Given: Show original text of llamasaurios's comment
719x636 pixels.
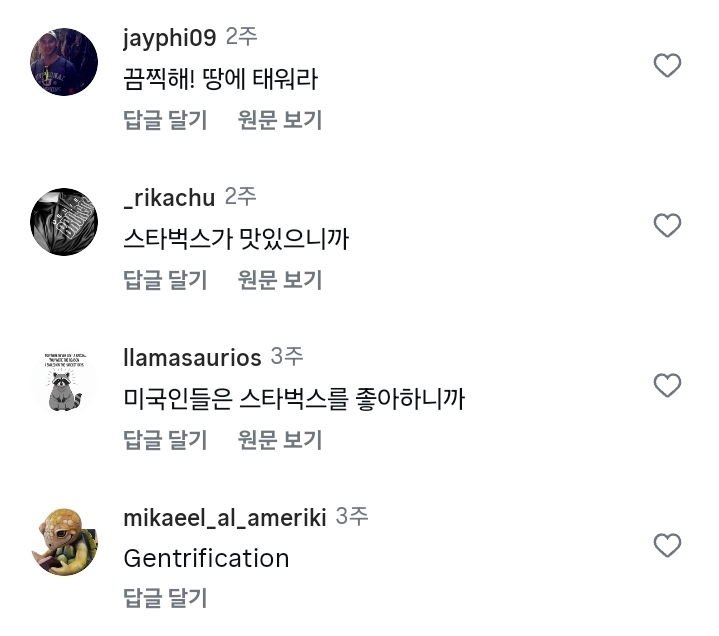Looking at the screenshot, I should [x=280, y=440].
